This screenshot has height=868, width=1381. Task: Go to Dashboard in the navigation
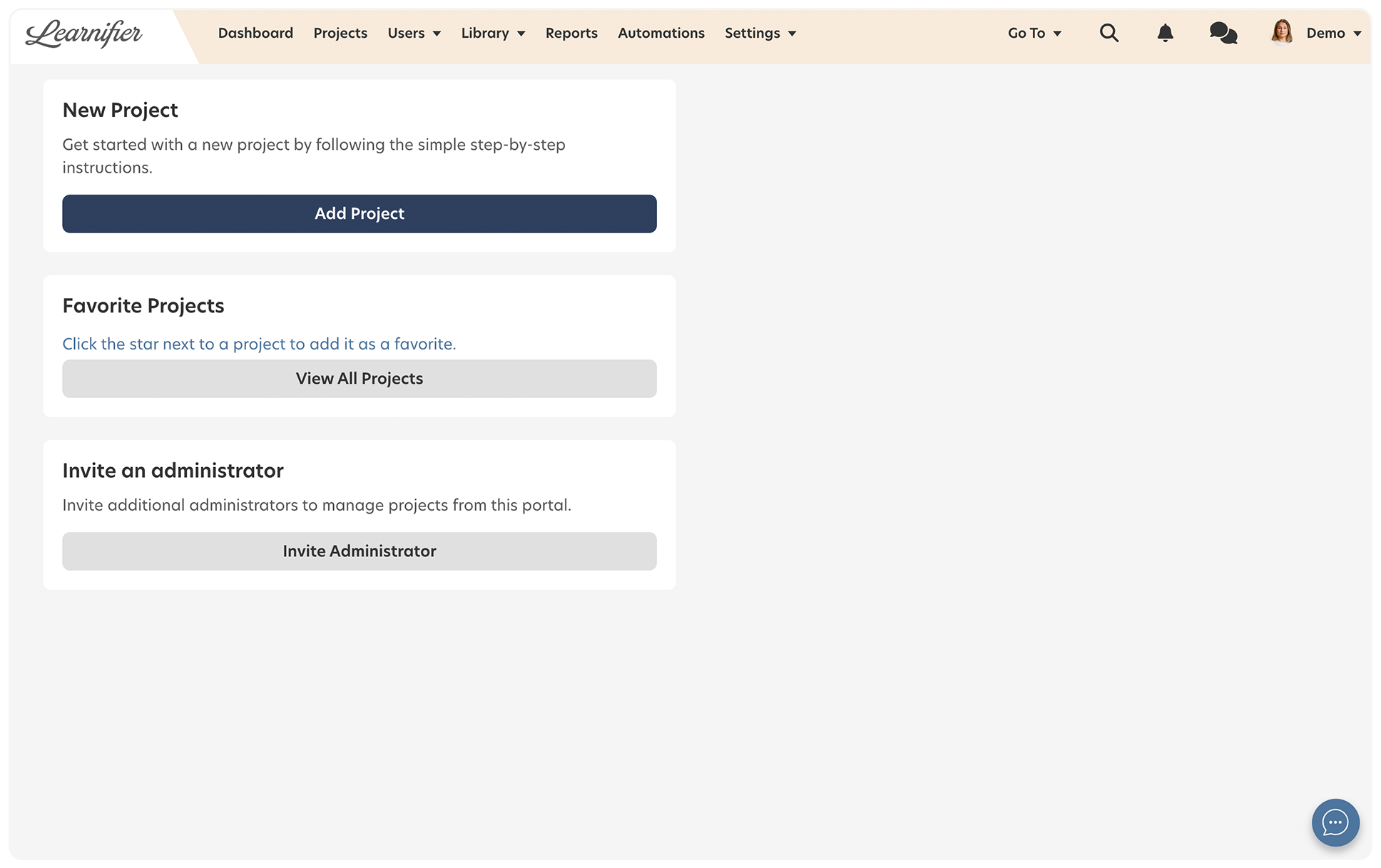255,33
